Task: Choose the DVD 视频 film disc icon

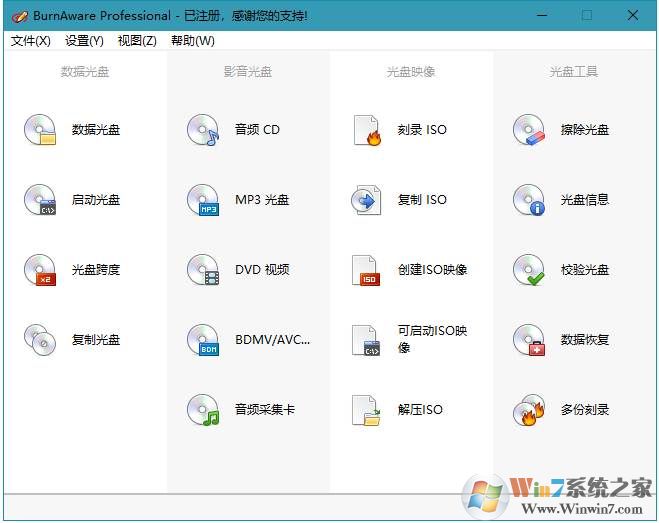Action: [203, 270]
